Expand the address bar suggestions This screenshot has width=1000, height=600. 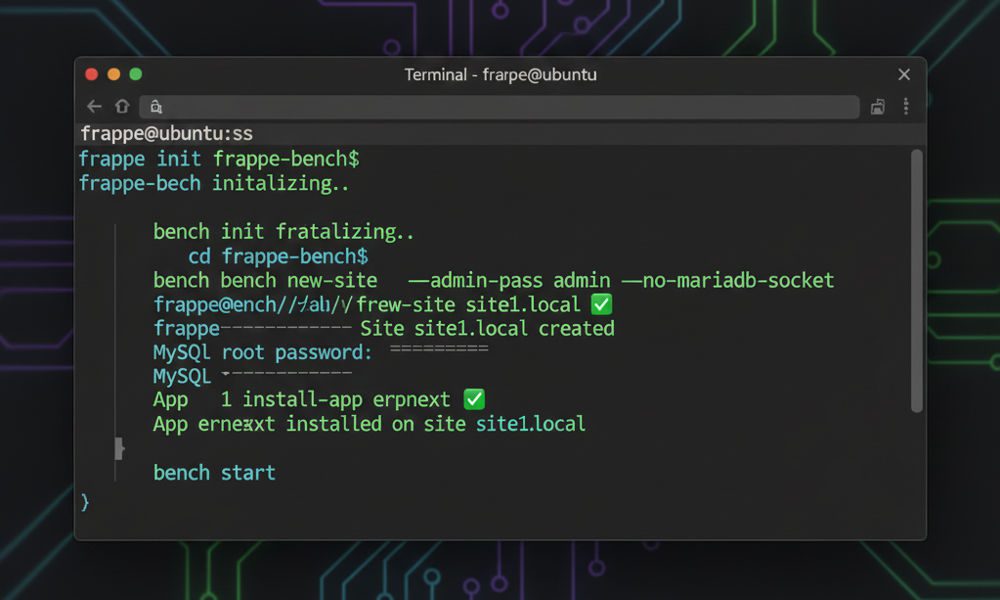(x=500, y=106)
